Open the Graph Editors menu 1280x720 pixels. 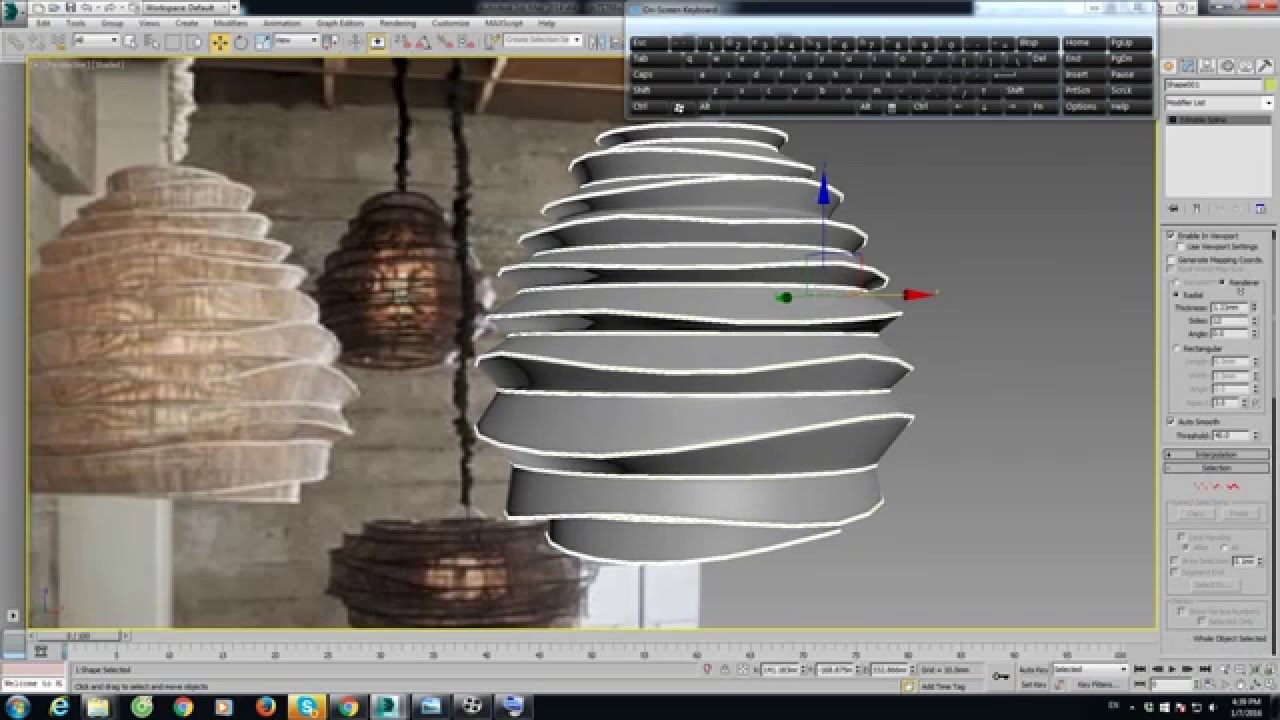pyautogui.click(x=340, y=23)
